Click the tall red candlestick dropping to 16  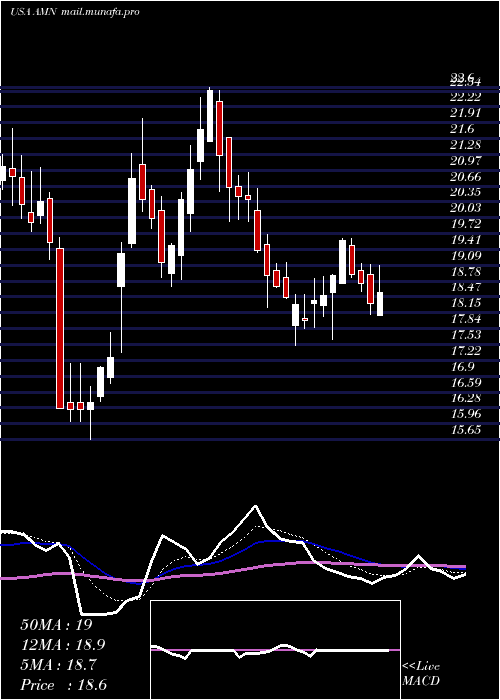60,328
